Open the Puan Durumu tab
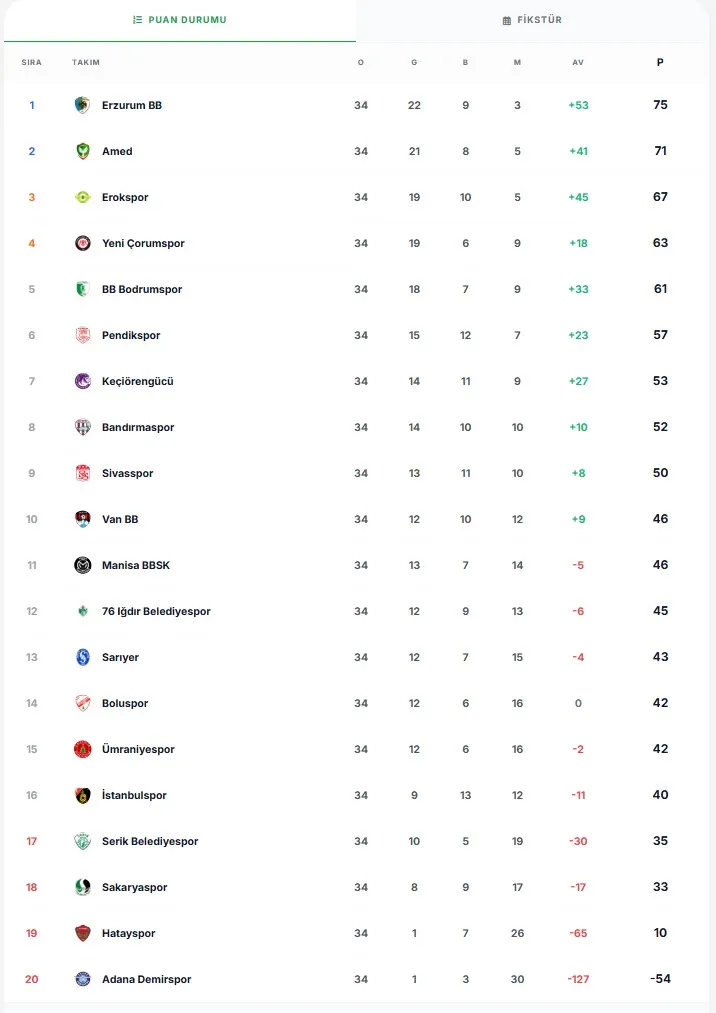The width and height of the screenshot is (716, 1013). (x=179, y=20)
